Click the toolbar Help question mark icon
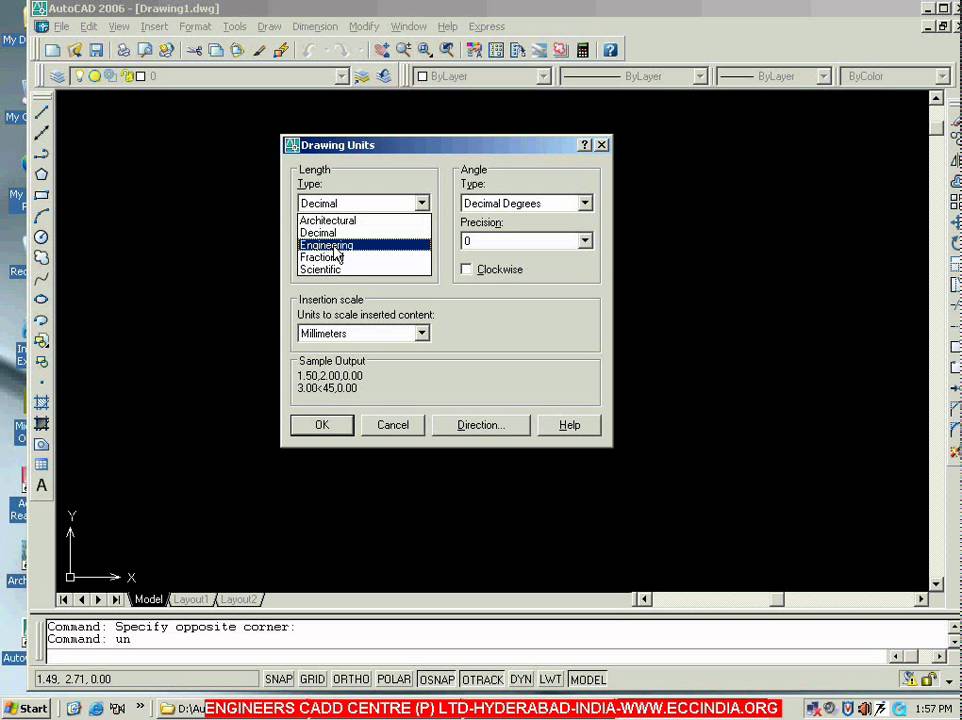Screen dimensions: 962x720 (610, 50)
